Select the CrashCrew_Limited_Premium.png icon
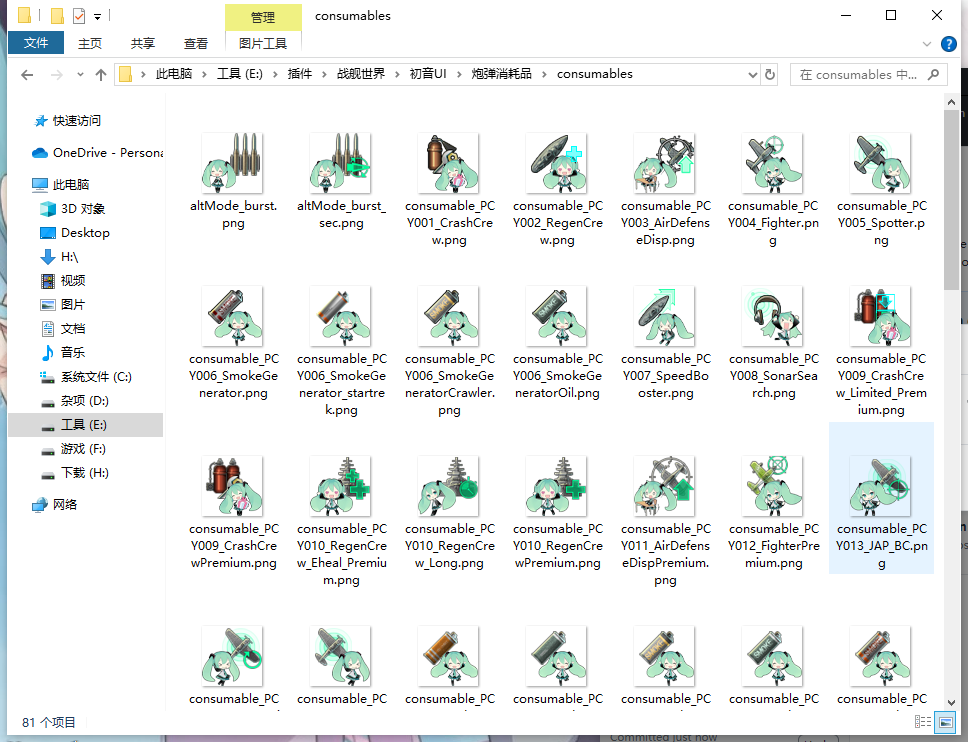The height and width of the screenshot is (742, 968). click(881, 316)
